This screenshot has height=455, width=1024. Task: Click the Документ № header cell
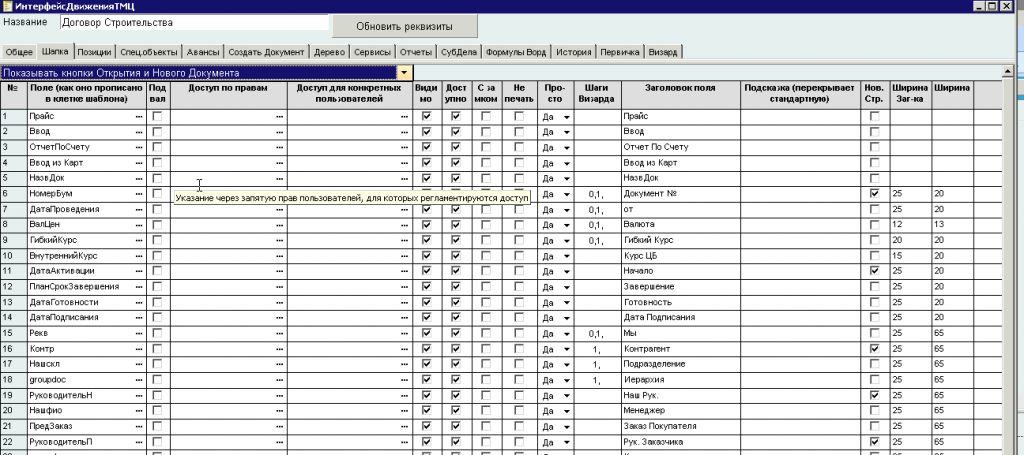[x=680, y=194]
